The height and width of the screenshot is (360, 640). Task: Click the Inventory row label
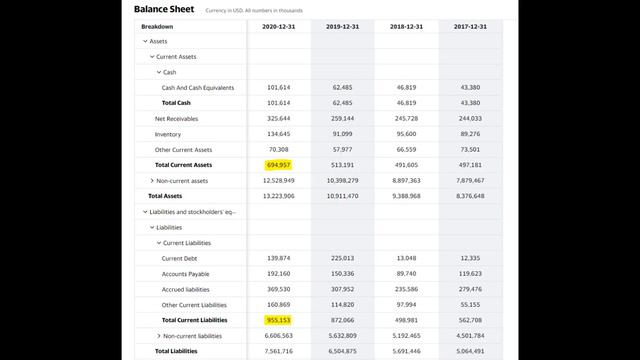pyautogui.click(x=168, y=134)
